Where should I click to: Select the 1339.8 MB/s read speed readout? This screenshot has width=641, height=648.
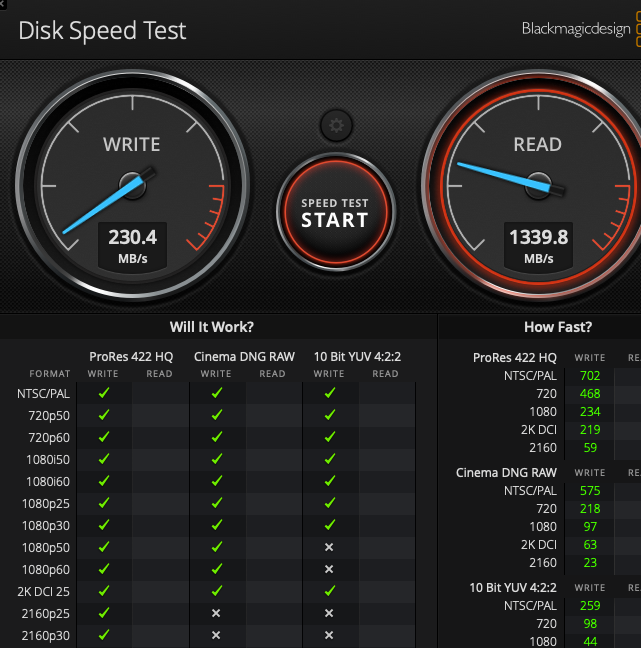point(538,245)
